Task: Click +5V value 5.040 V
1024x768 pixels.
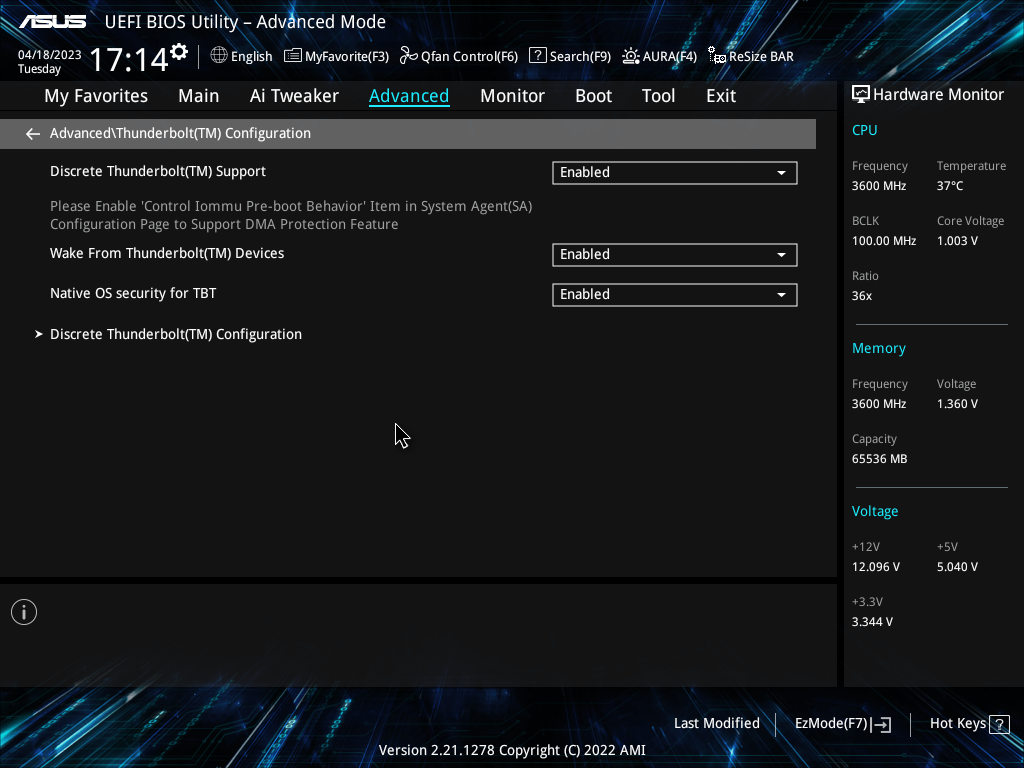Action: pyautogui.click(x=957, y=567)
